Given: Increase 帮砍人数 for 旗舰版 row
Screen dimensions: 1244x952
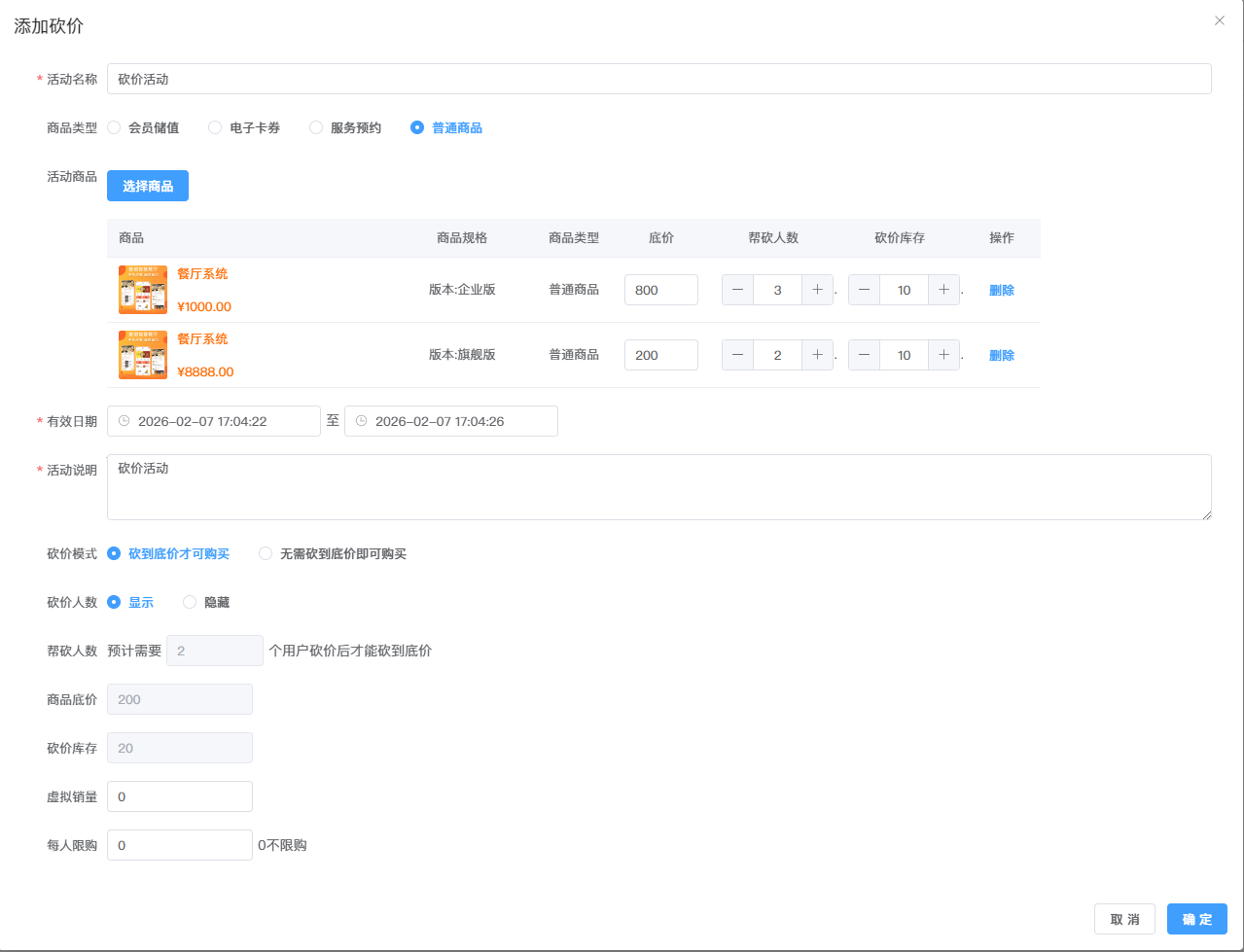Looking at the screenshot, I should 817,355.
